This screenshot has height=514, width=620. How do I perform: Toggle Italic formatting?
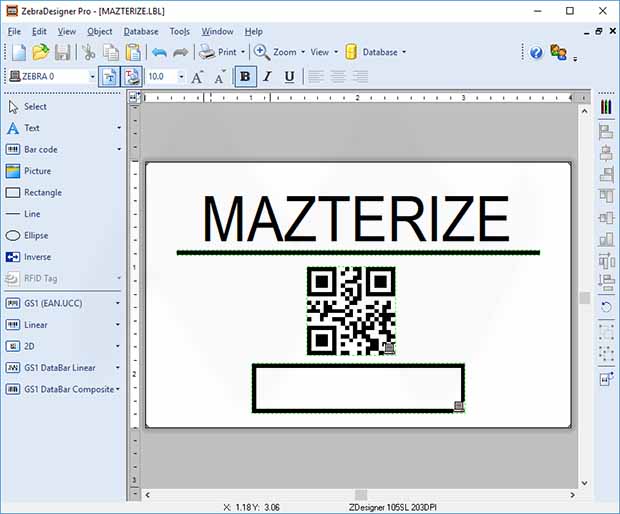pos(268,77)
